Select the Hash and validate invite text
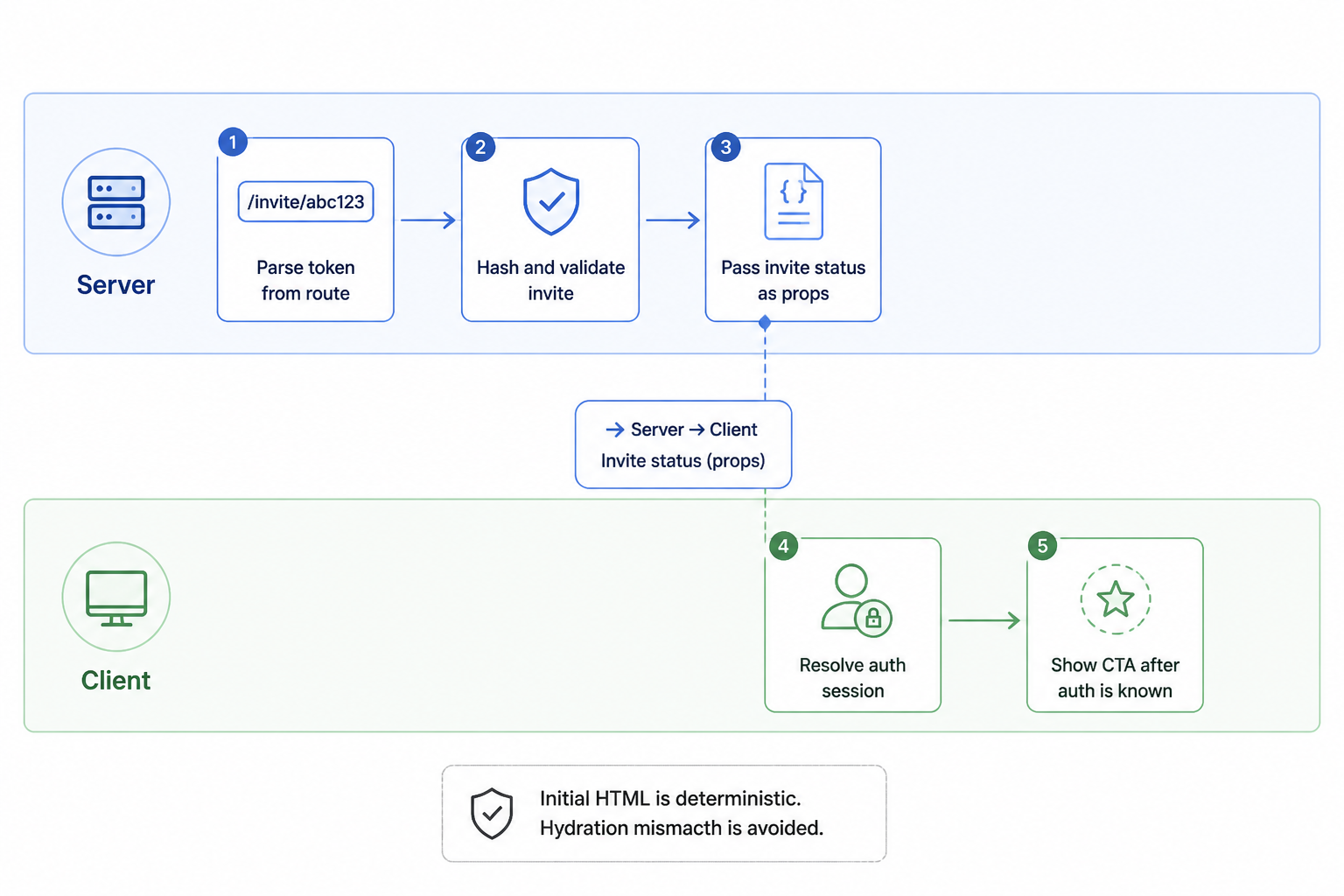Viewport: 1344px width, 896px height. pyautogui.click(x=551, y=280)
